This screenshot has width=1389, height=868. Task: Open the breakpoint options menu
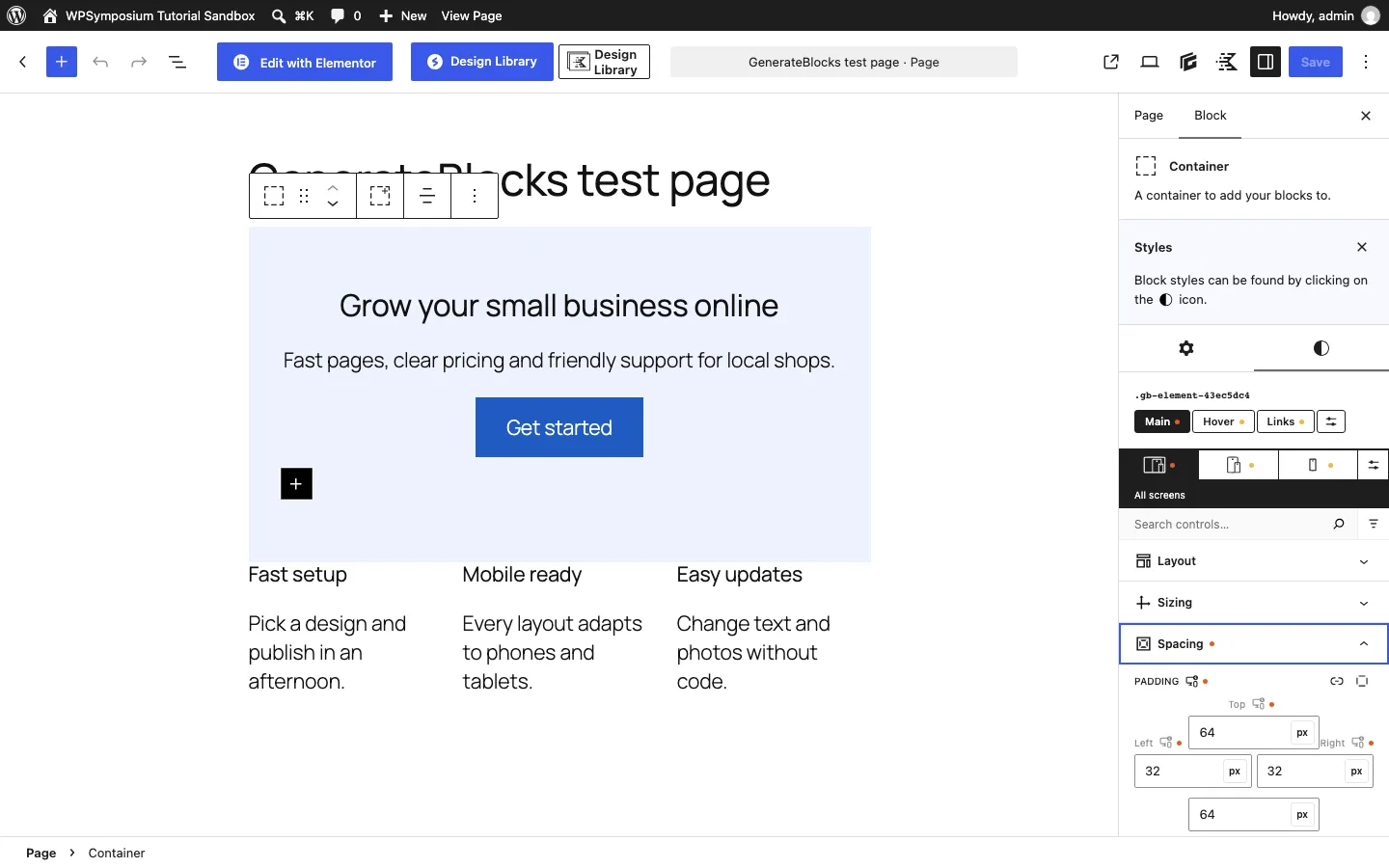pos(1374,465)
